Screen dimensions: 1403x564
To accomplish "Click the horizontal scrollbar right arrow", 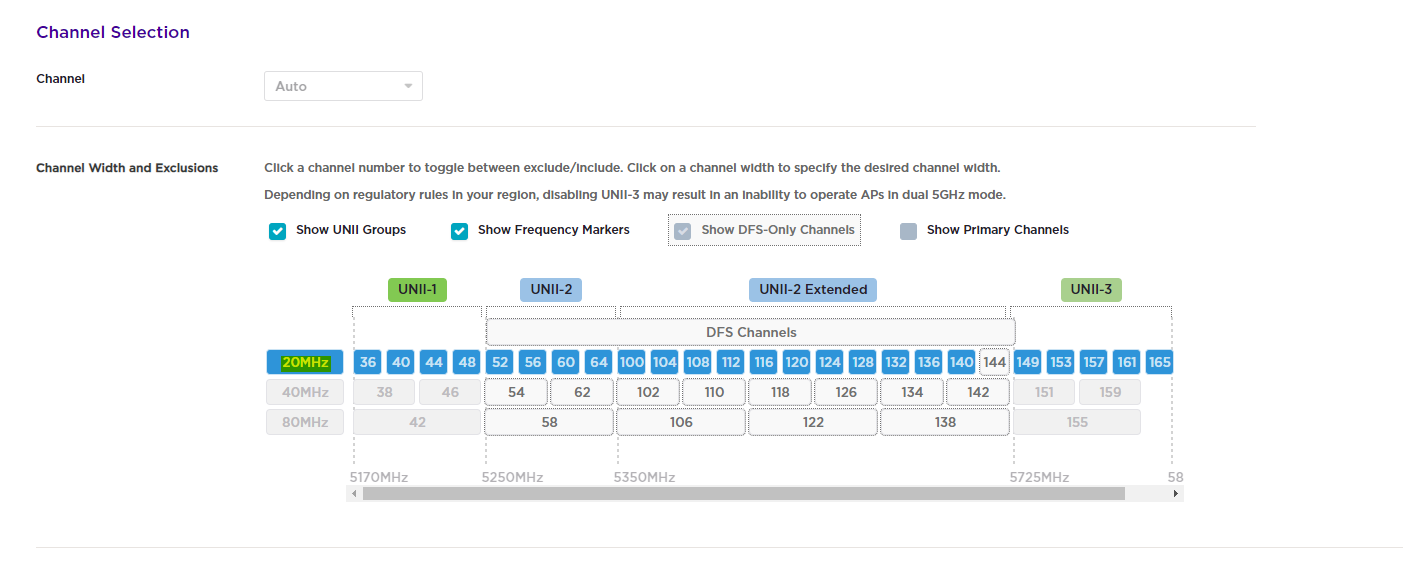I will coord(1175,493).
